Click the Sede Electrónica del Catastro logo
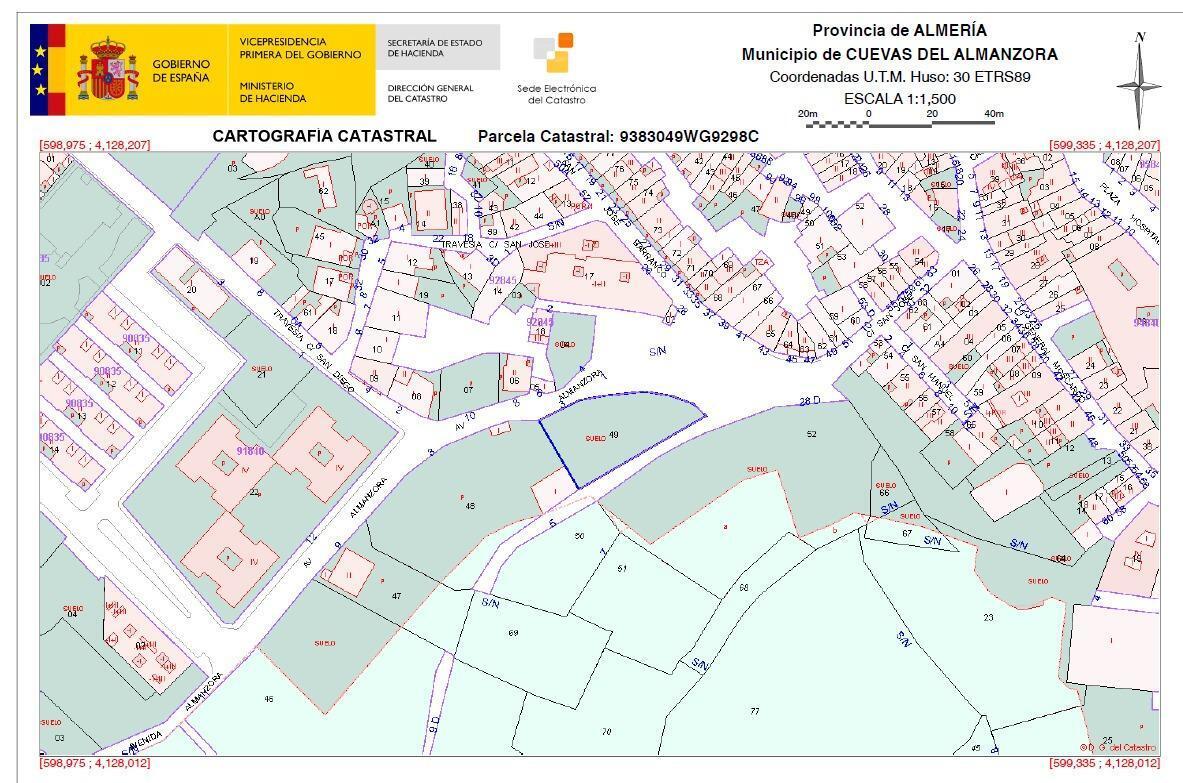1183x783 pixels. coord(553,62)
